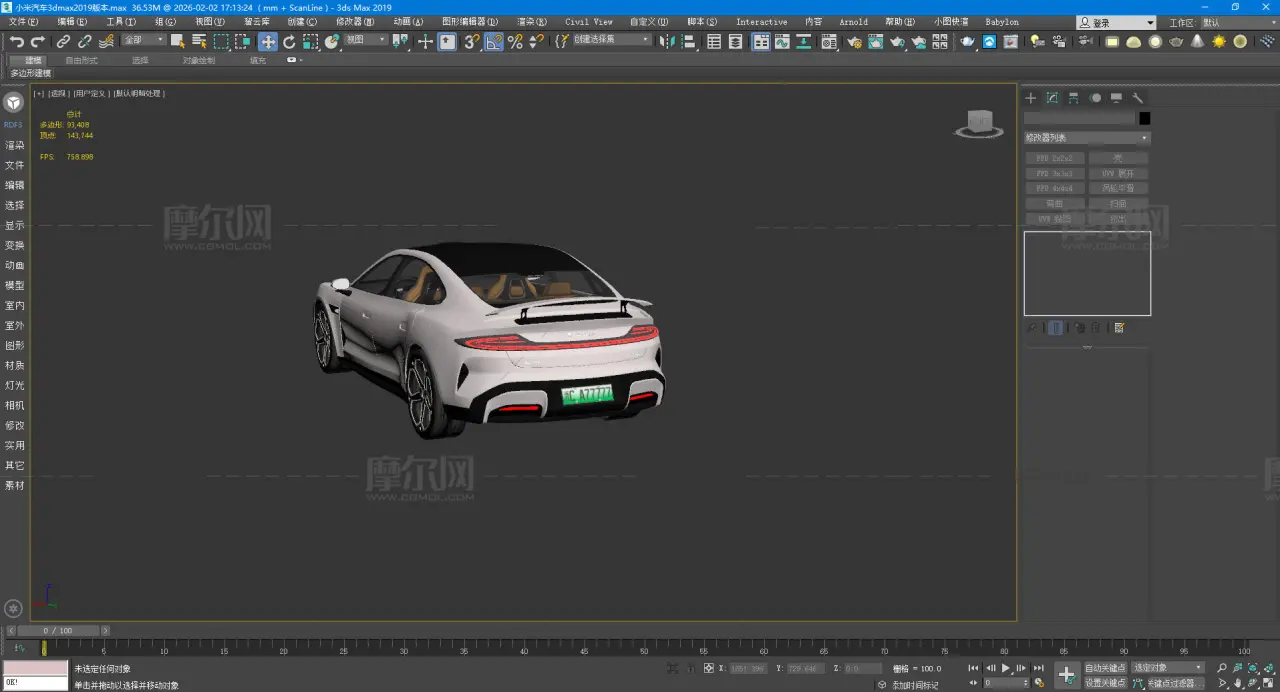Open the 创建选择集 named selection dropdown
1280x692 pixels.
click(612, 40)
